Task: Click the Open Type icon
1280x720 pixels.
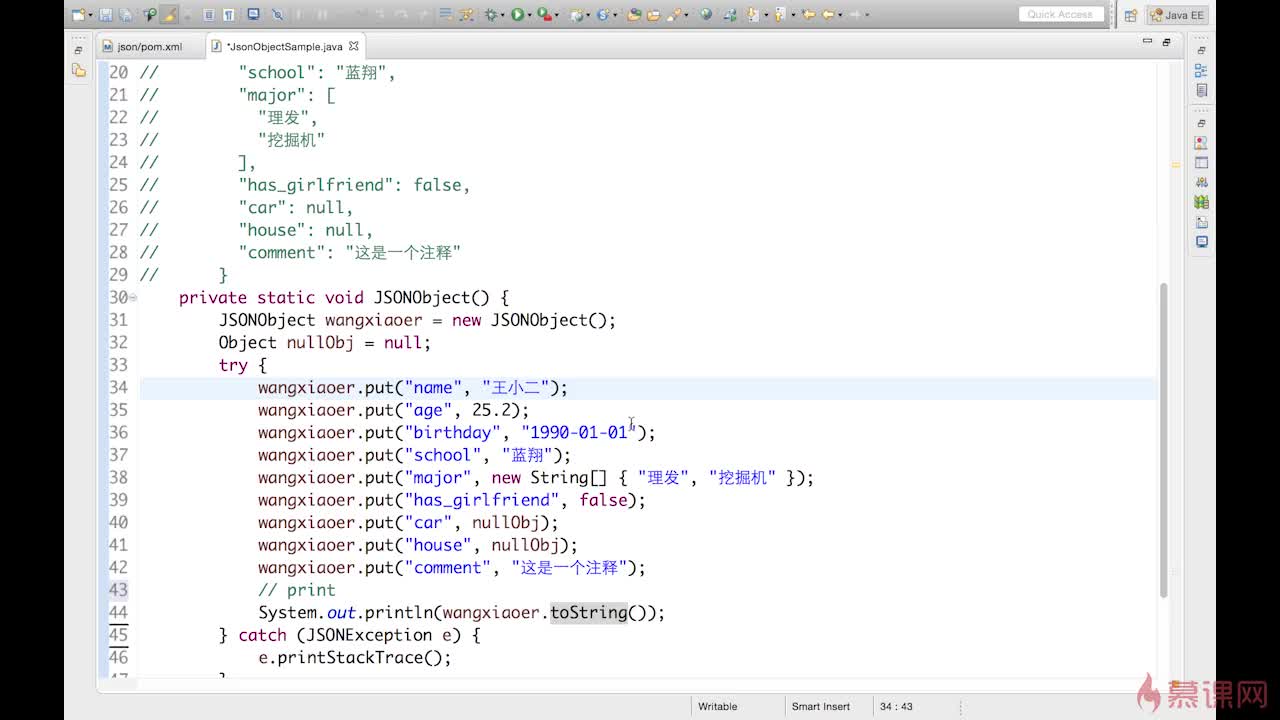Action: (634, 14)
